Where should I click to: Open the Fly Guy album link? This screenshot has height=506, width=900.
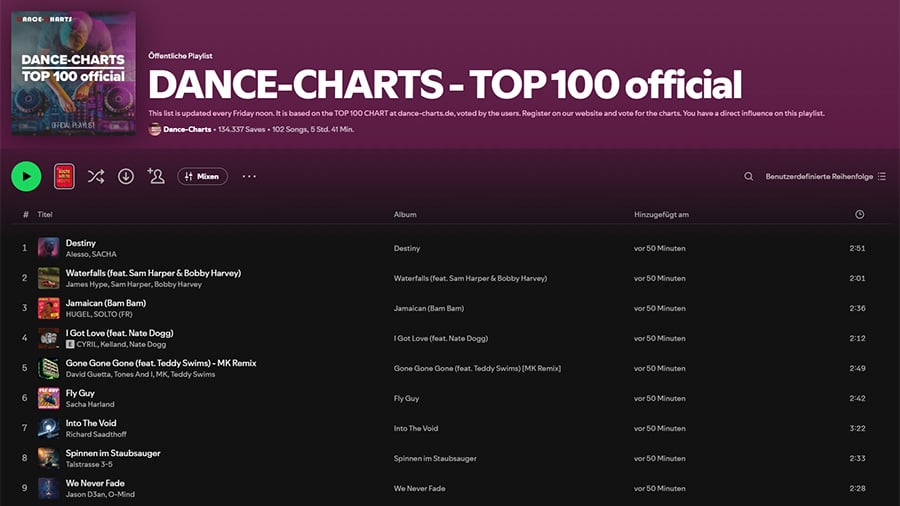pyautogui.click(x=406, y=398)
